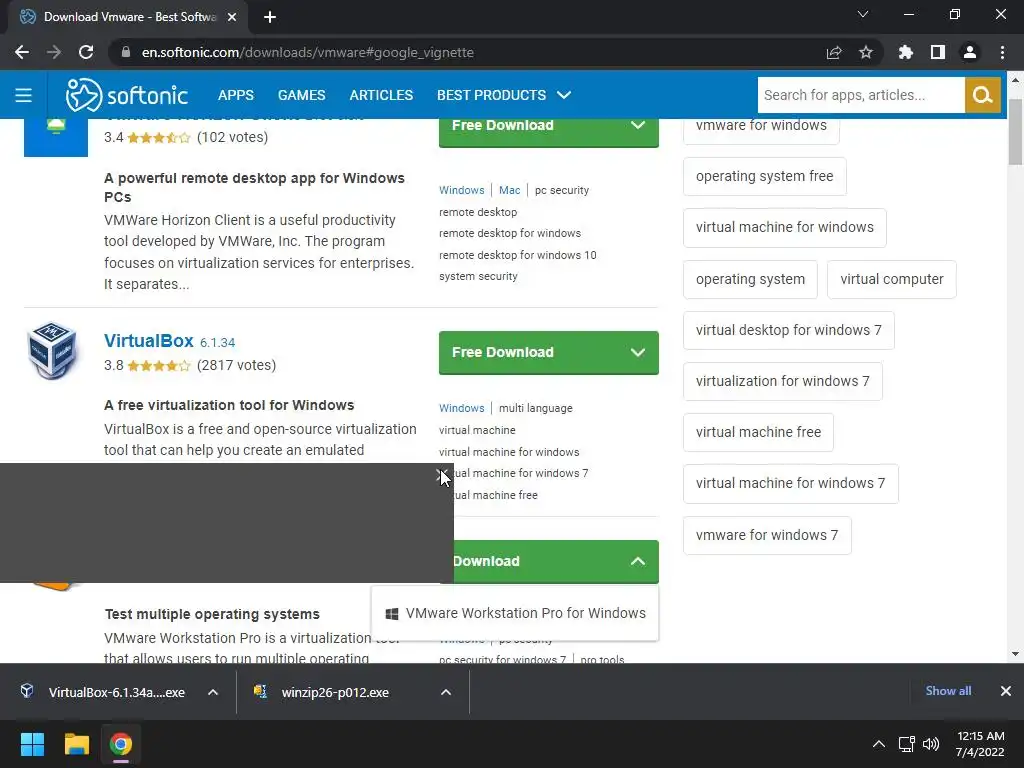Focus the Softonic search input field
The width and height of the screenshot is (1024, 768).
click(861, 95)
